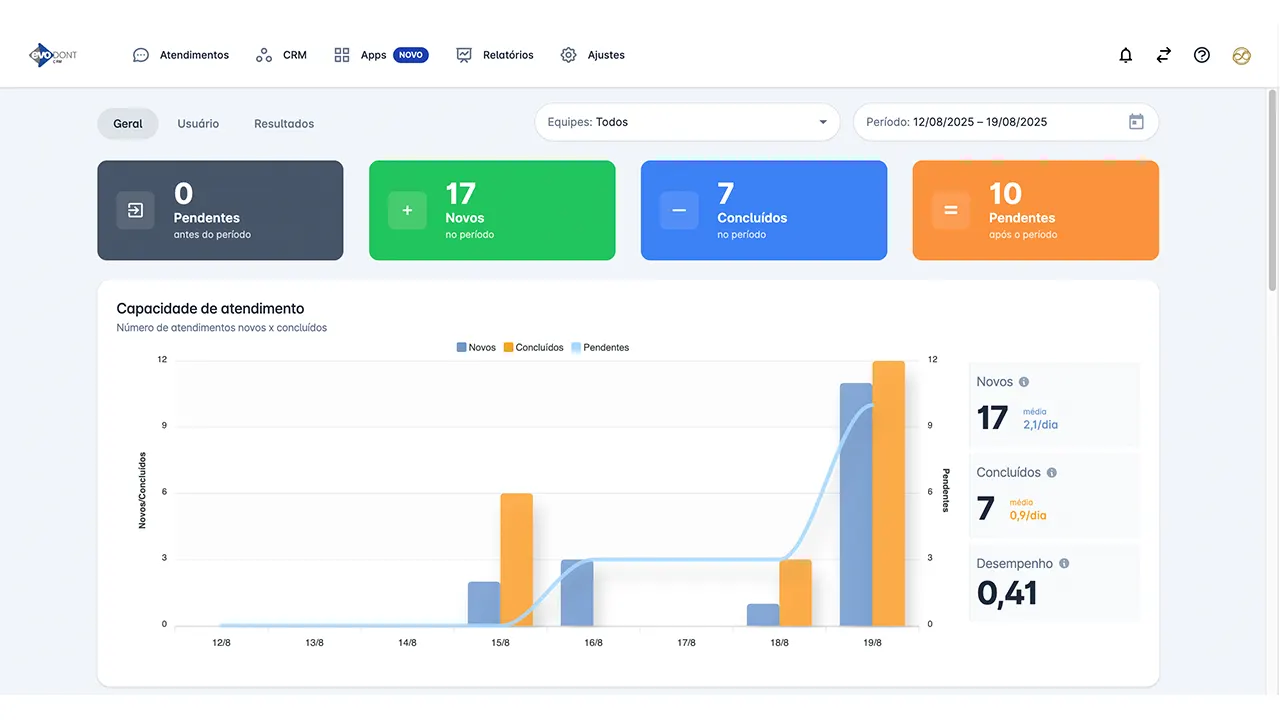
Task: Toggle Novos series in chart legend
Action: (477, 348)
